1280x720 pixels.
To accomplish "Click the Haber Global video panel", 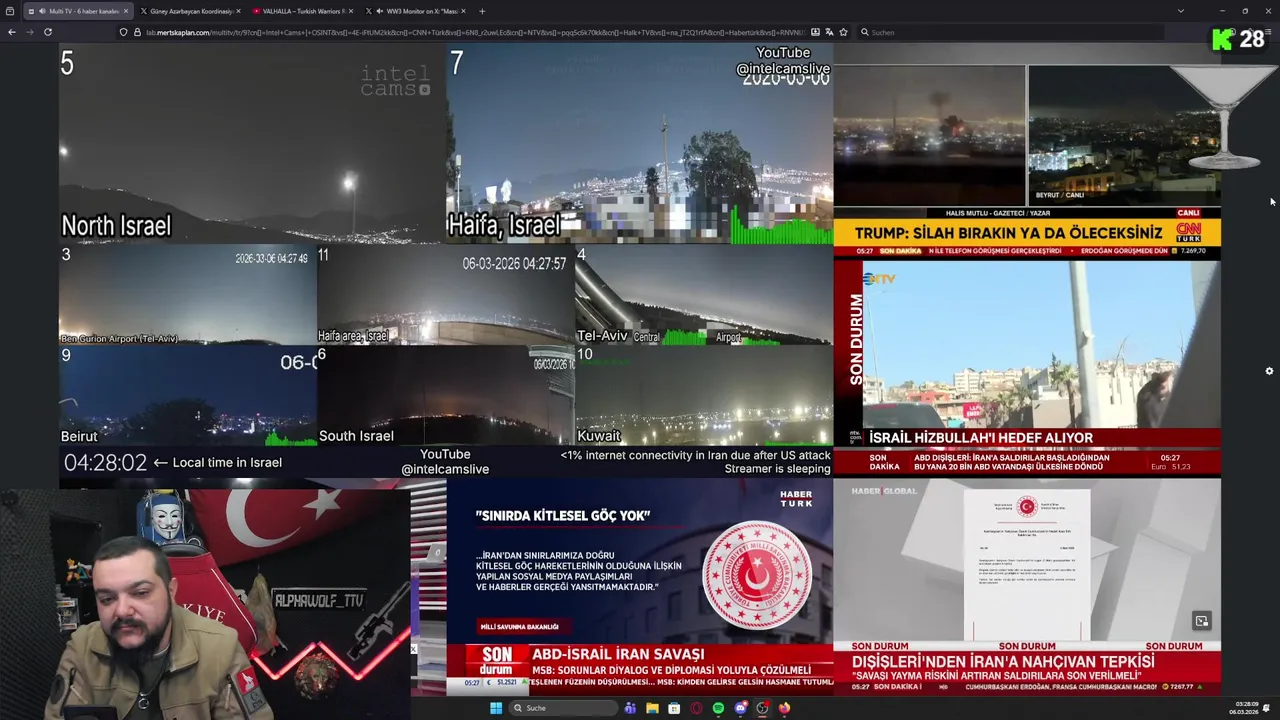I will pyautogui.click(x=1027, y=587).
